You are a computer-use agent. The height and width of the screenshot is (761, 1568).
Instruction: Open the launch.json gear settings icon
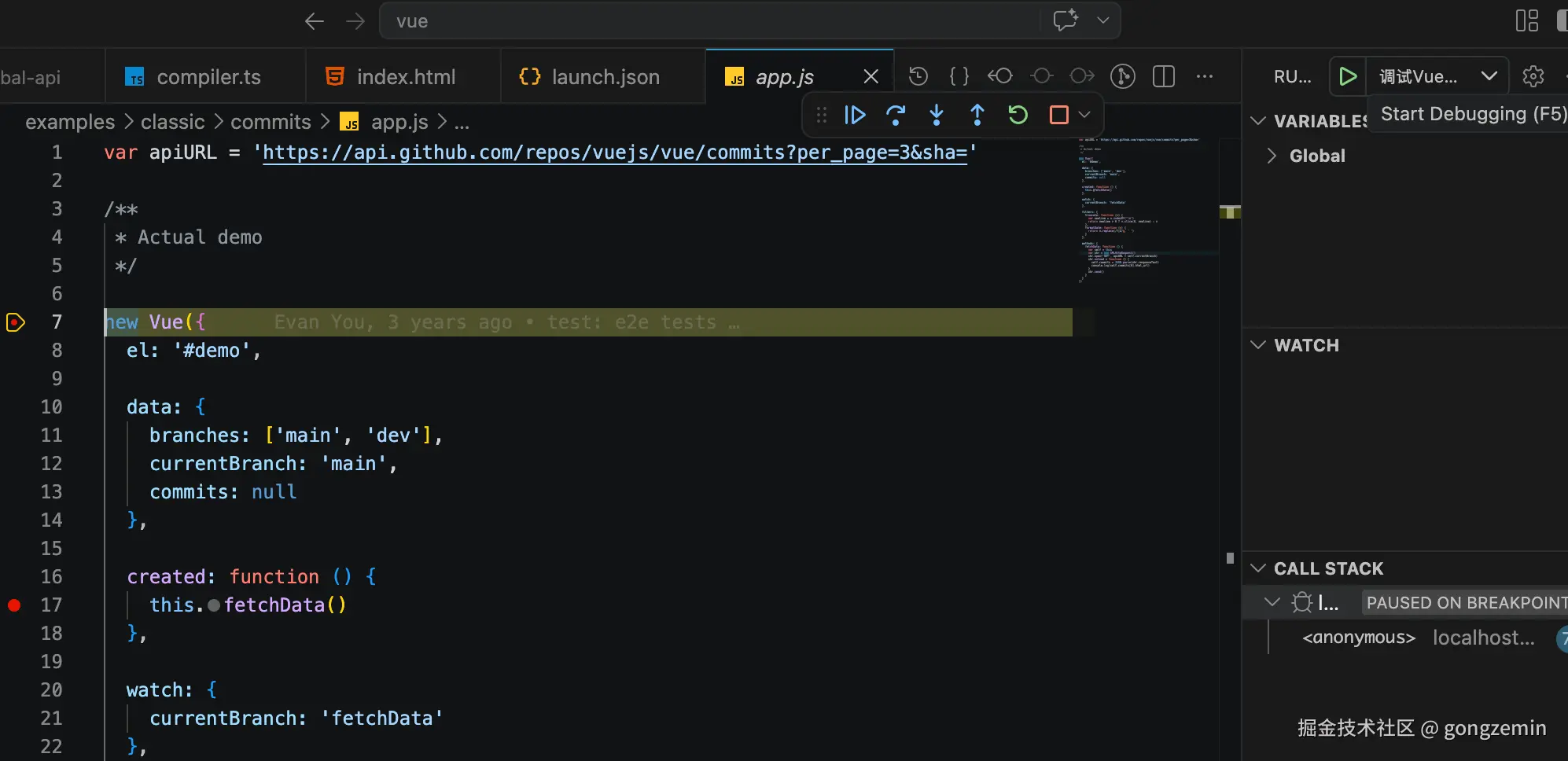tap(1533, 76)
